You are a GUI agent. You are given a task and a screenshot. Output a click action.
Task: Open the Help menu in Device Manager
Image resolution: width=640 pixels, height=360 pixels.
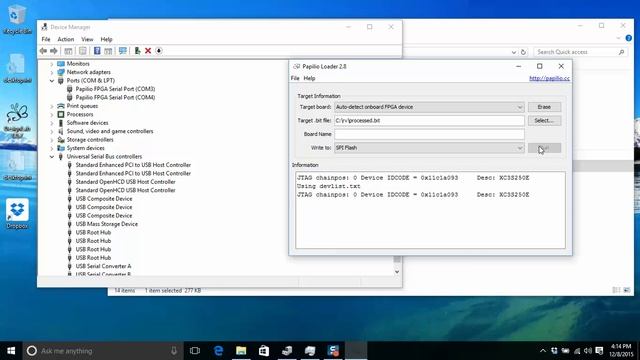[106, 39]
